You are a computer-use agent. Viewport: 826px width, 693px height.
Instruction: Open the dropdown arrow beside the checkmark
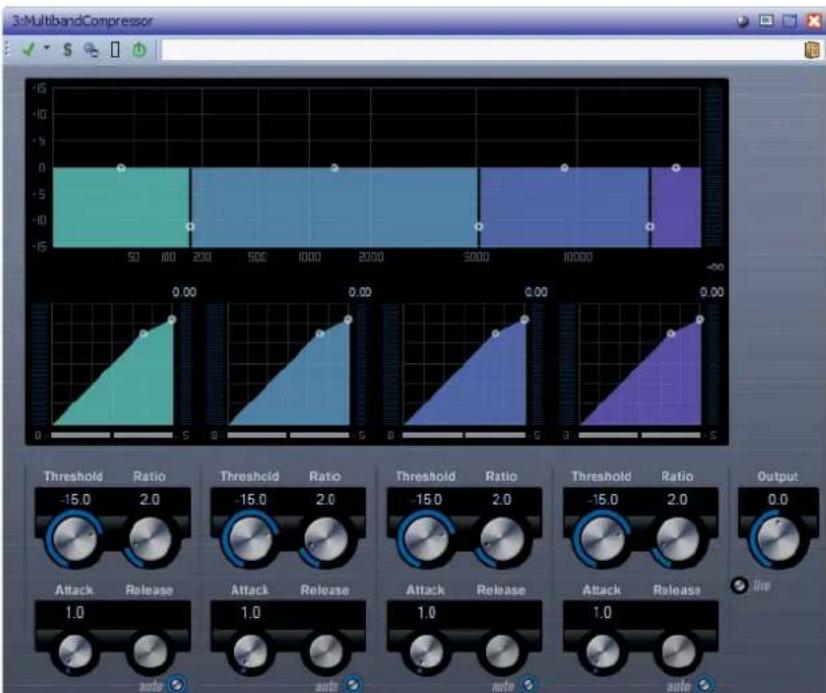[x=47, y=48]
